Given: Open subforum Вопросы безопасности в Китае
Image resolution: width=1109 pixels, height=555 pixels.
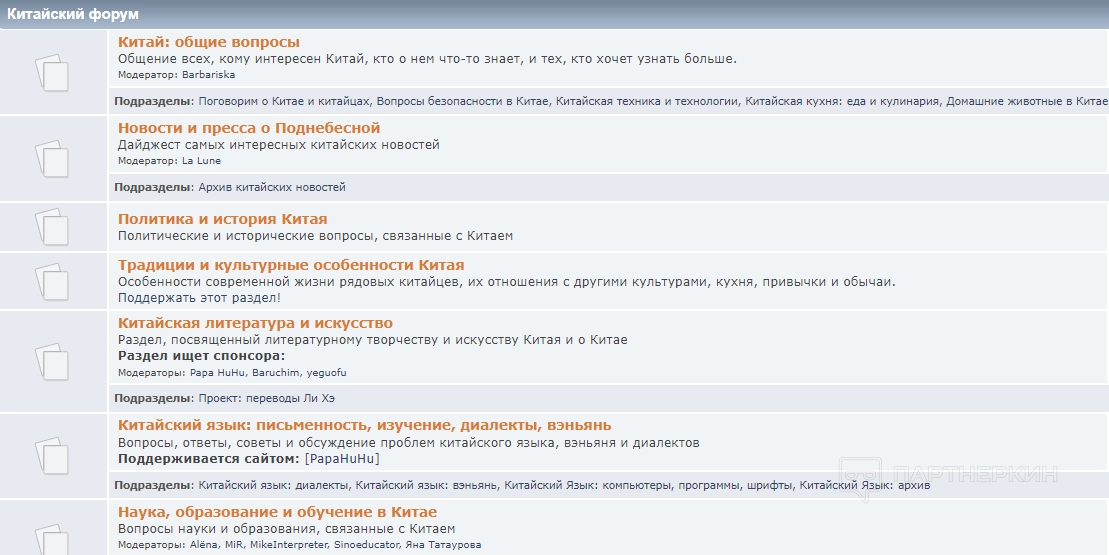Looking at the screenshot, I should click(463, 101).
